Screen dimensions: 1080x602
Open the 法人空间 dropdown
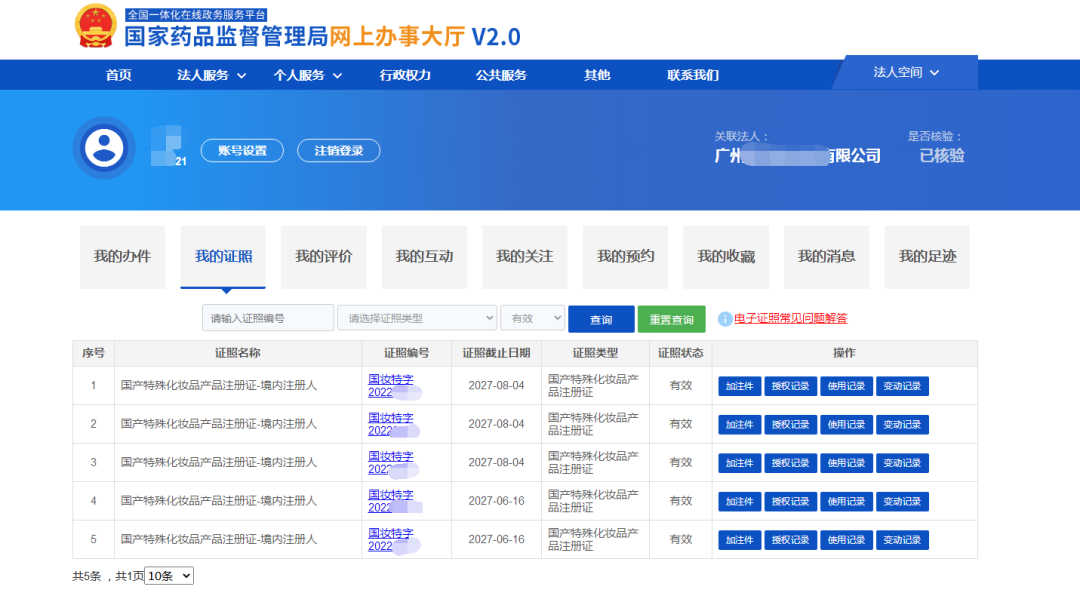906,72
